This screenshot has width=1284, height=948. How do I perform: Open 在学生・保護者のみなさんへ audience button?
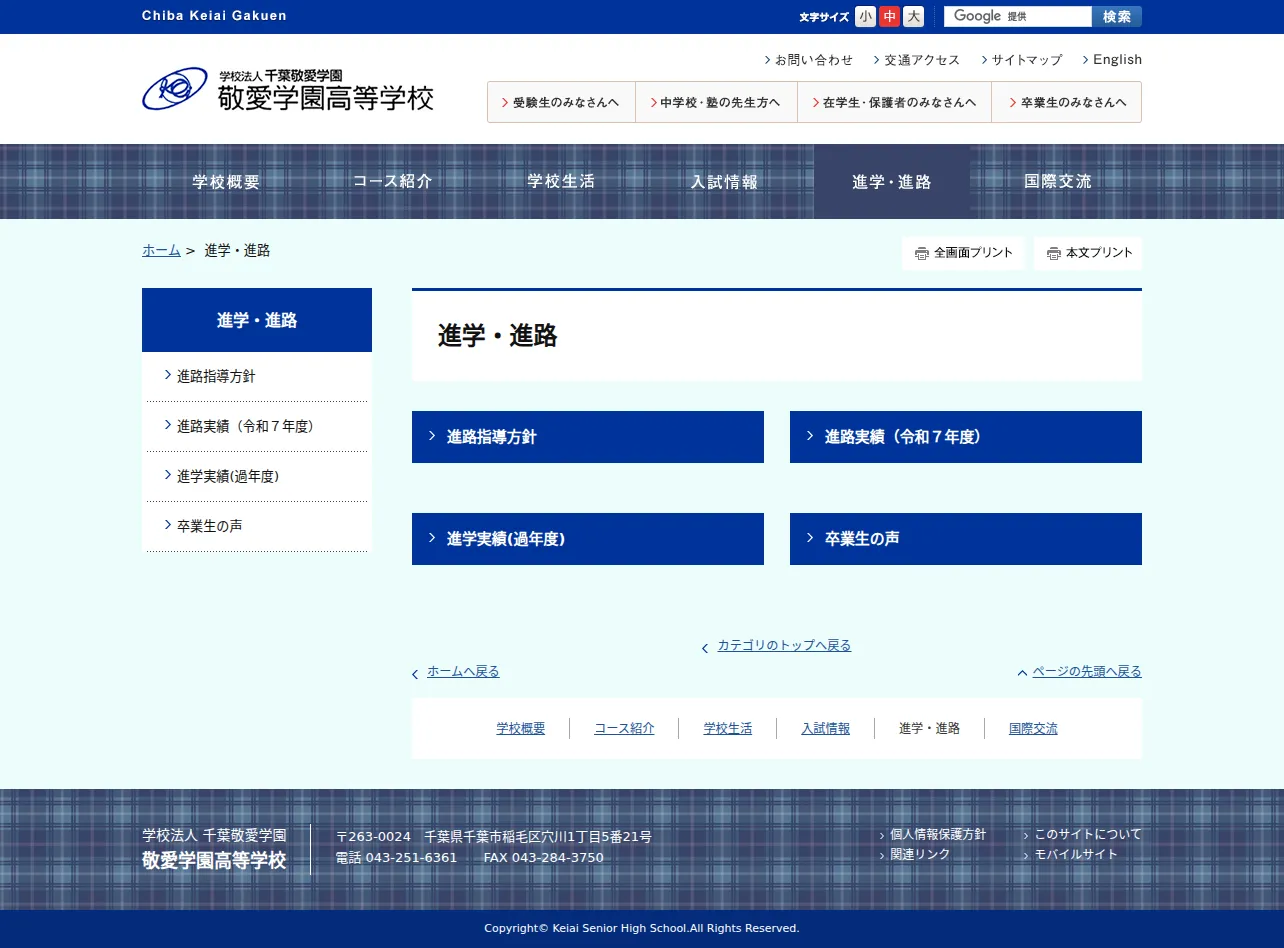(894, 102)
